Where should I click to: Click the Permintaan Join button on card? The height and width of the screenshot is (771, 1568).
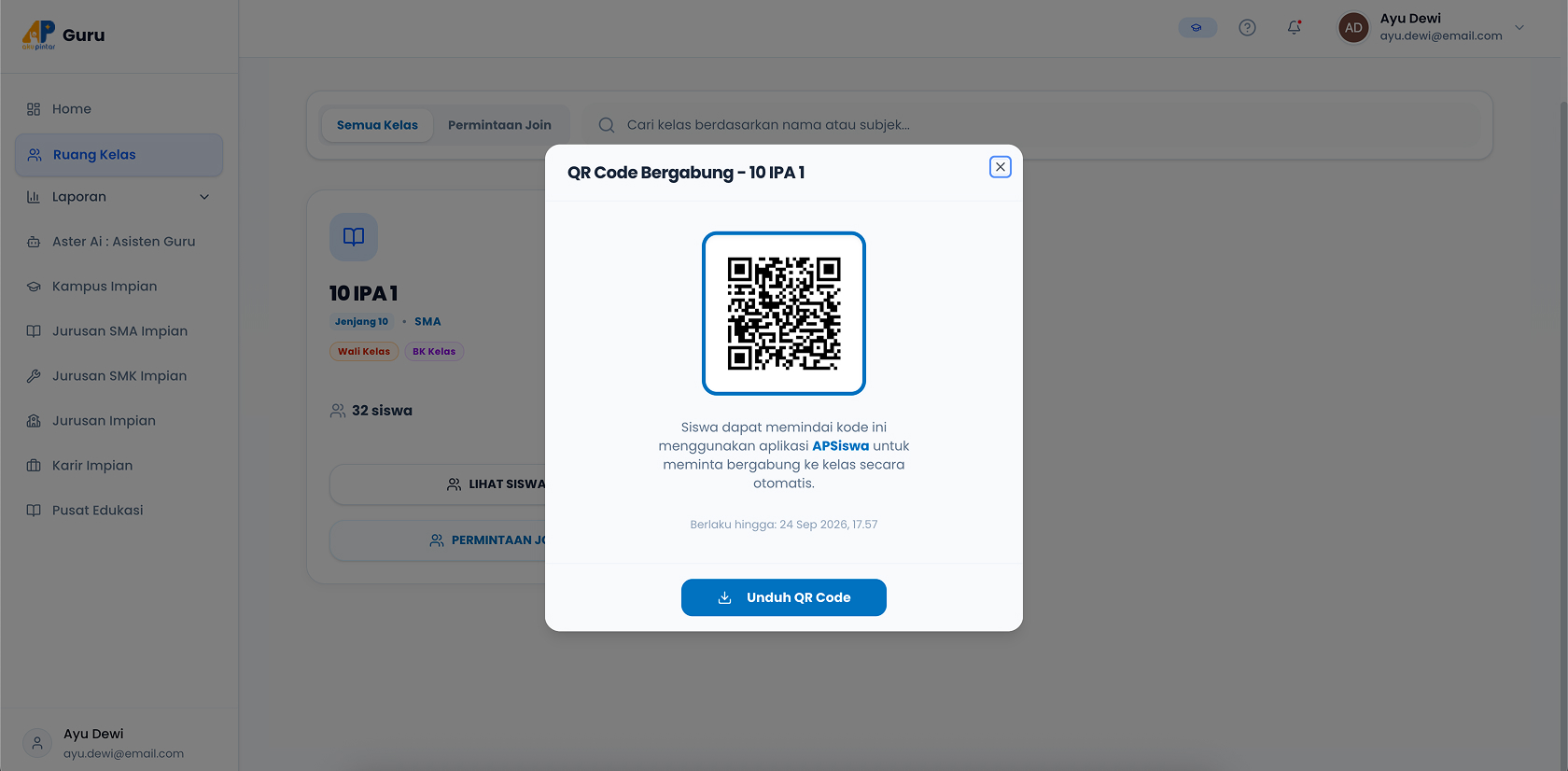point(439,540)
